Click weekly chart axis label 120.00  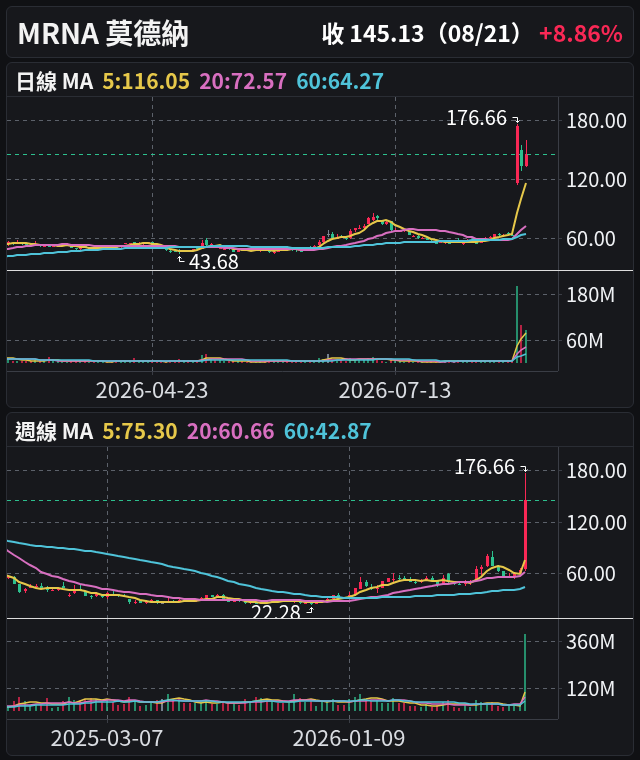[x=596, y=523]
